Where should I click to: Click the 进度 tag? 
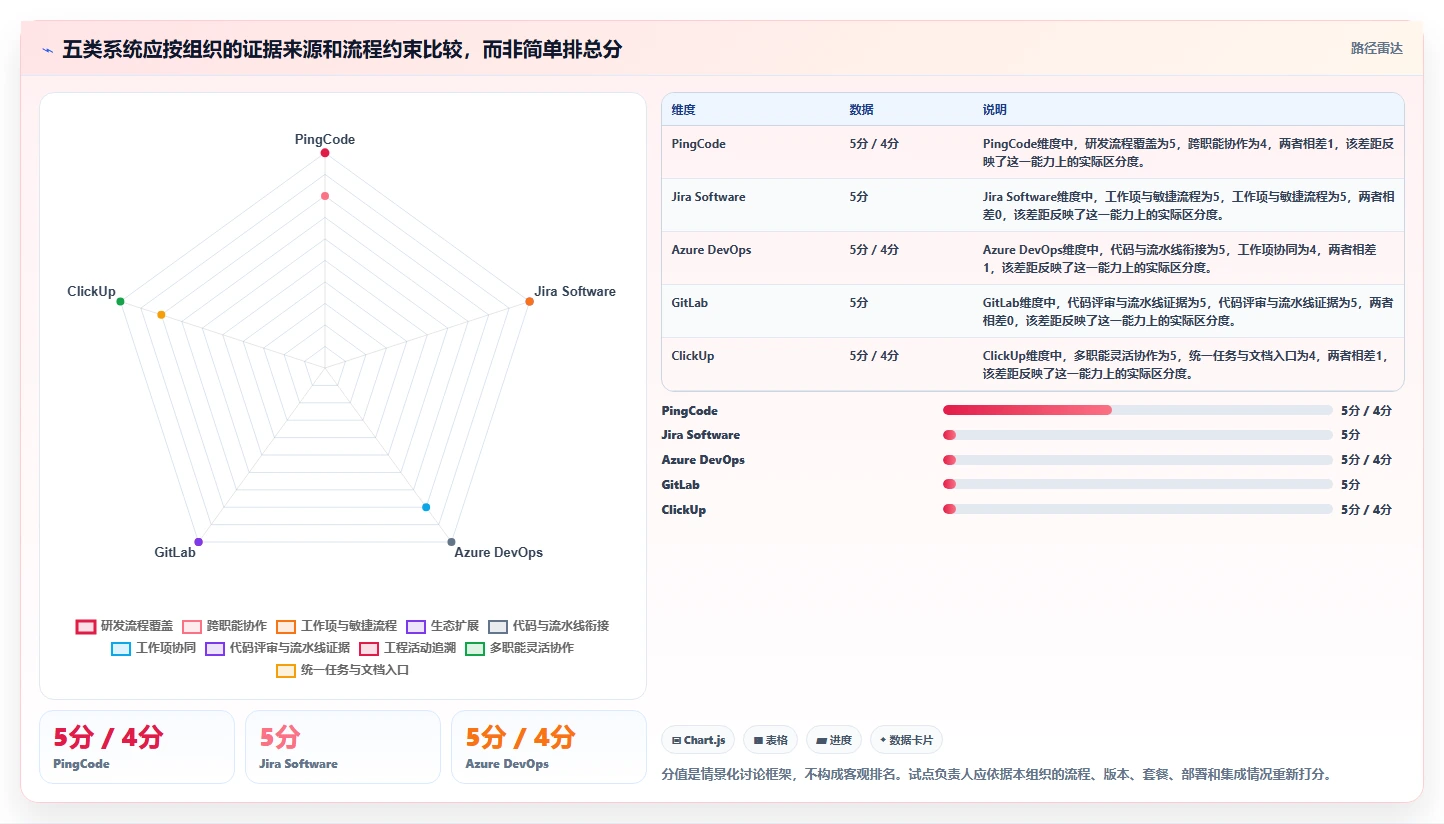834,740
